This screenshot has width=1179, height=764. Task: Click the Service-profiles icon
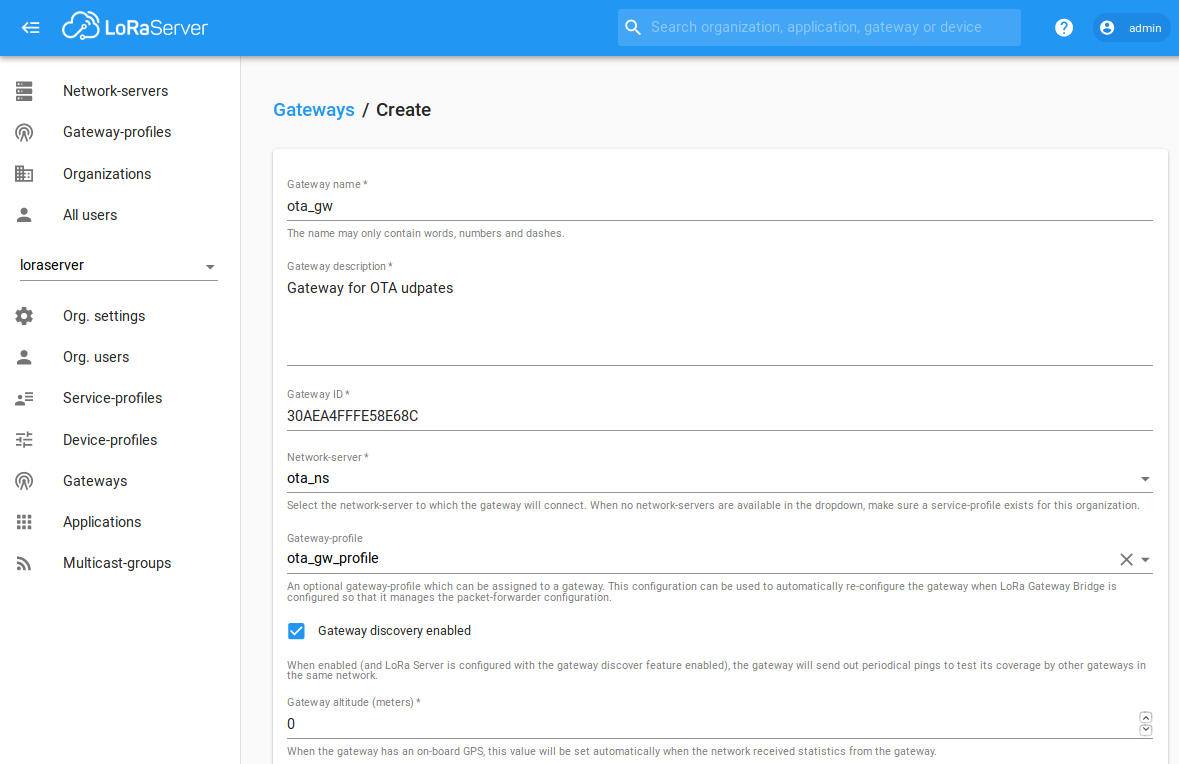coord(22,397)
